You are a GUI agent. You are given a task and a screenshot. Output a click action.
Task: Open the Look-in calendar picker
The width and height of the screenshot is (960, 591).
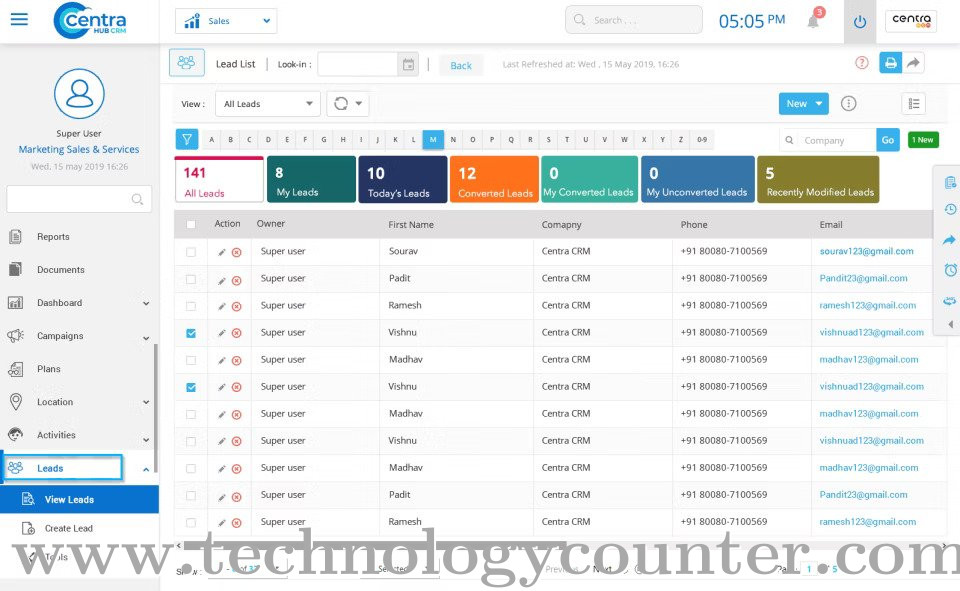pos(408,64)
